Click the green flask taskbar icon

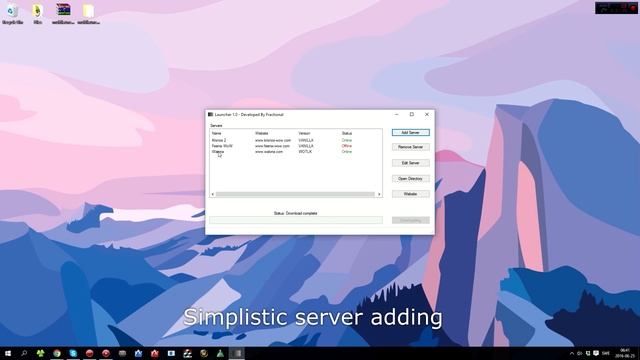point(220,353)
